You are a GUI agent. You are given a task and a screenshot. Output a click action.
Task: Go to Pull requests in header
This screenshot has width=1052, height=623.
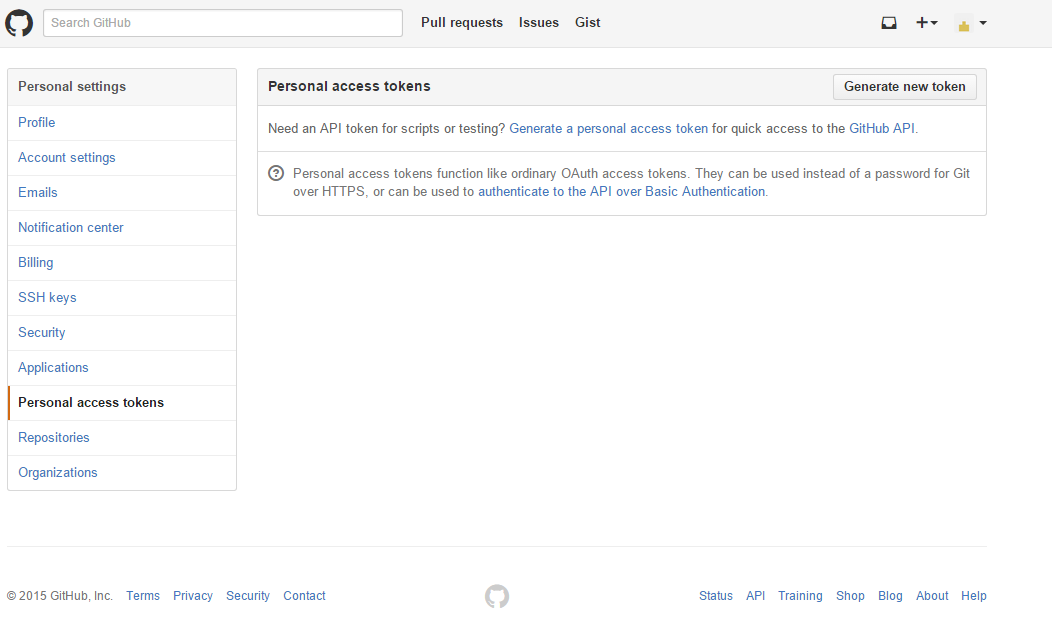point(462,23)
